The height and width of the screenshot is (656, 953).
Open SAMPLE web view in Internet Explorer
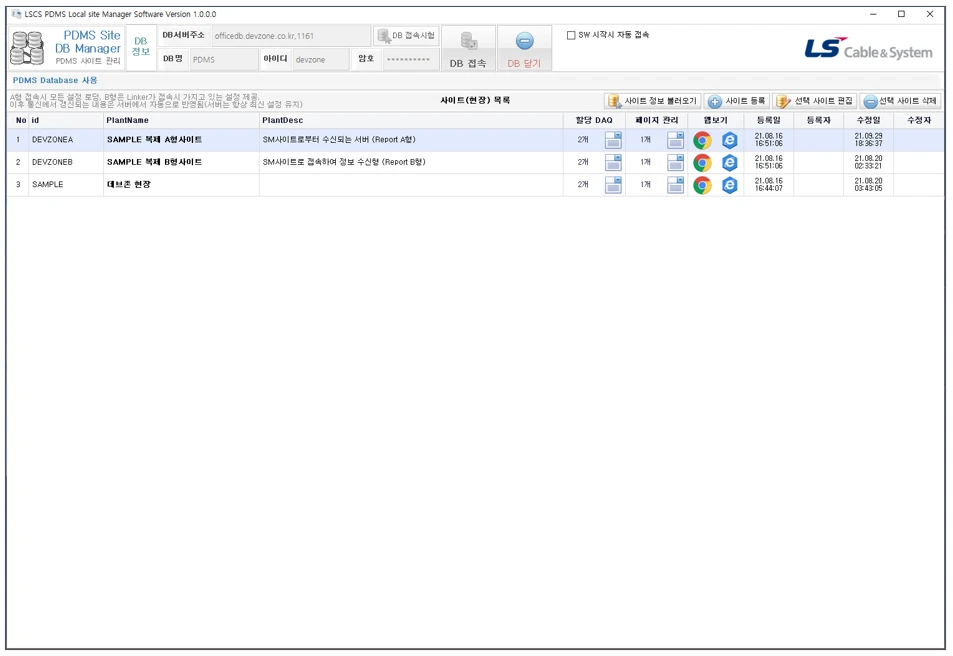click(x=729, y=185)
